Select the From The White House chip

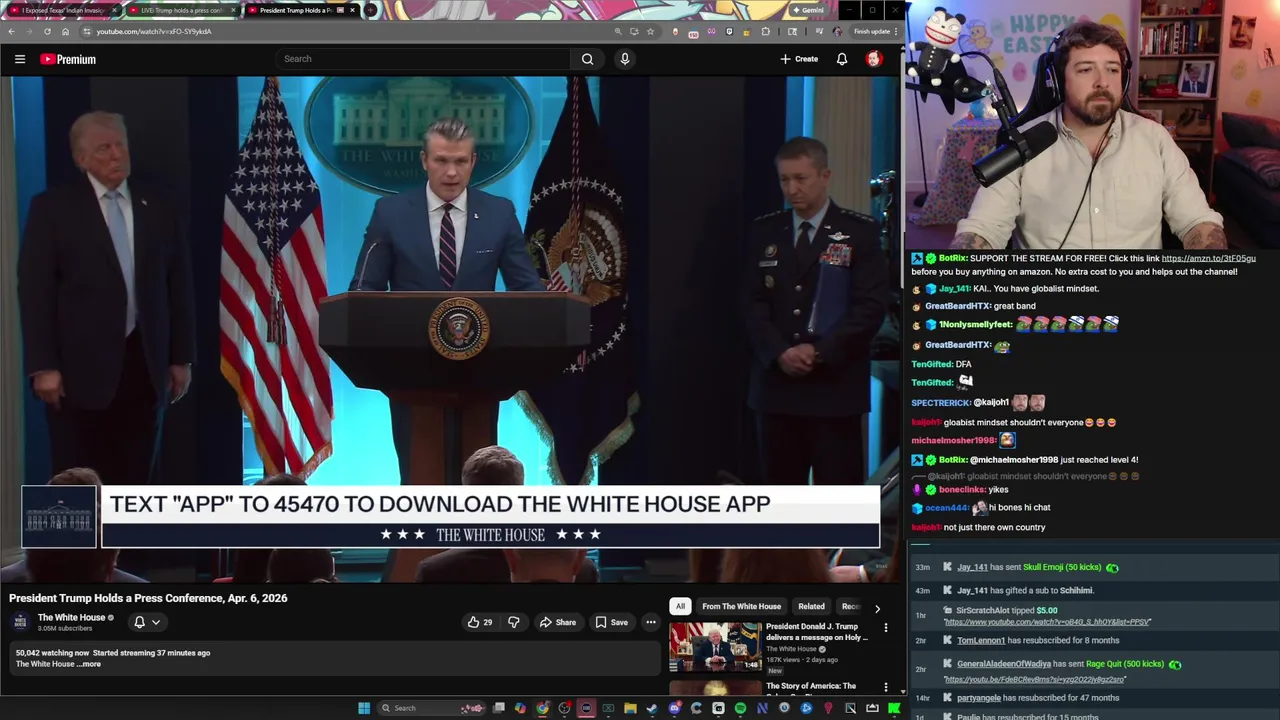coord(741,606)
